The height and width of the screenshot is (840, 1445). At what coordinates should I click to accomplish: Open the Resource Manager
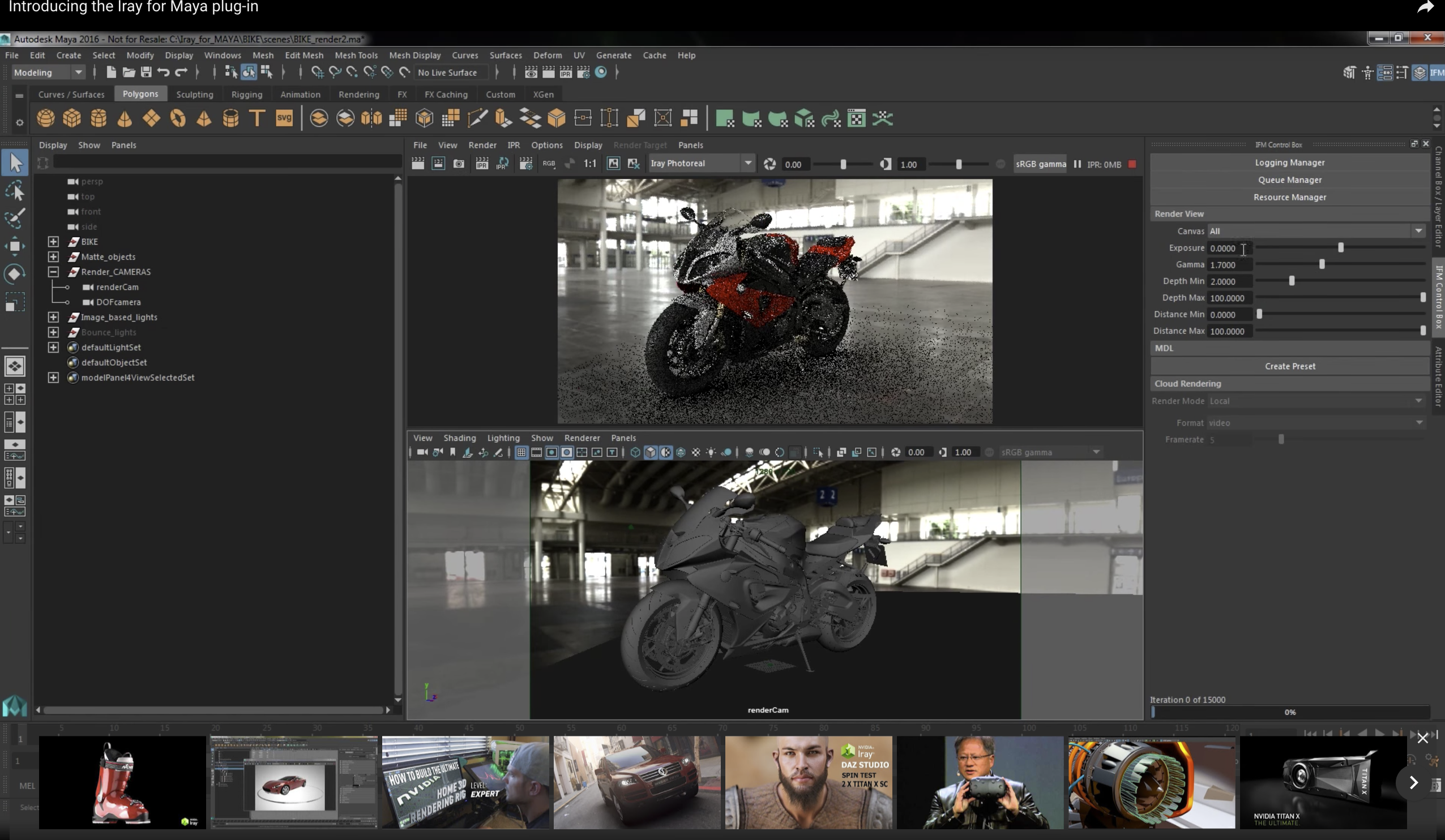click(x=1290, y=196)
